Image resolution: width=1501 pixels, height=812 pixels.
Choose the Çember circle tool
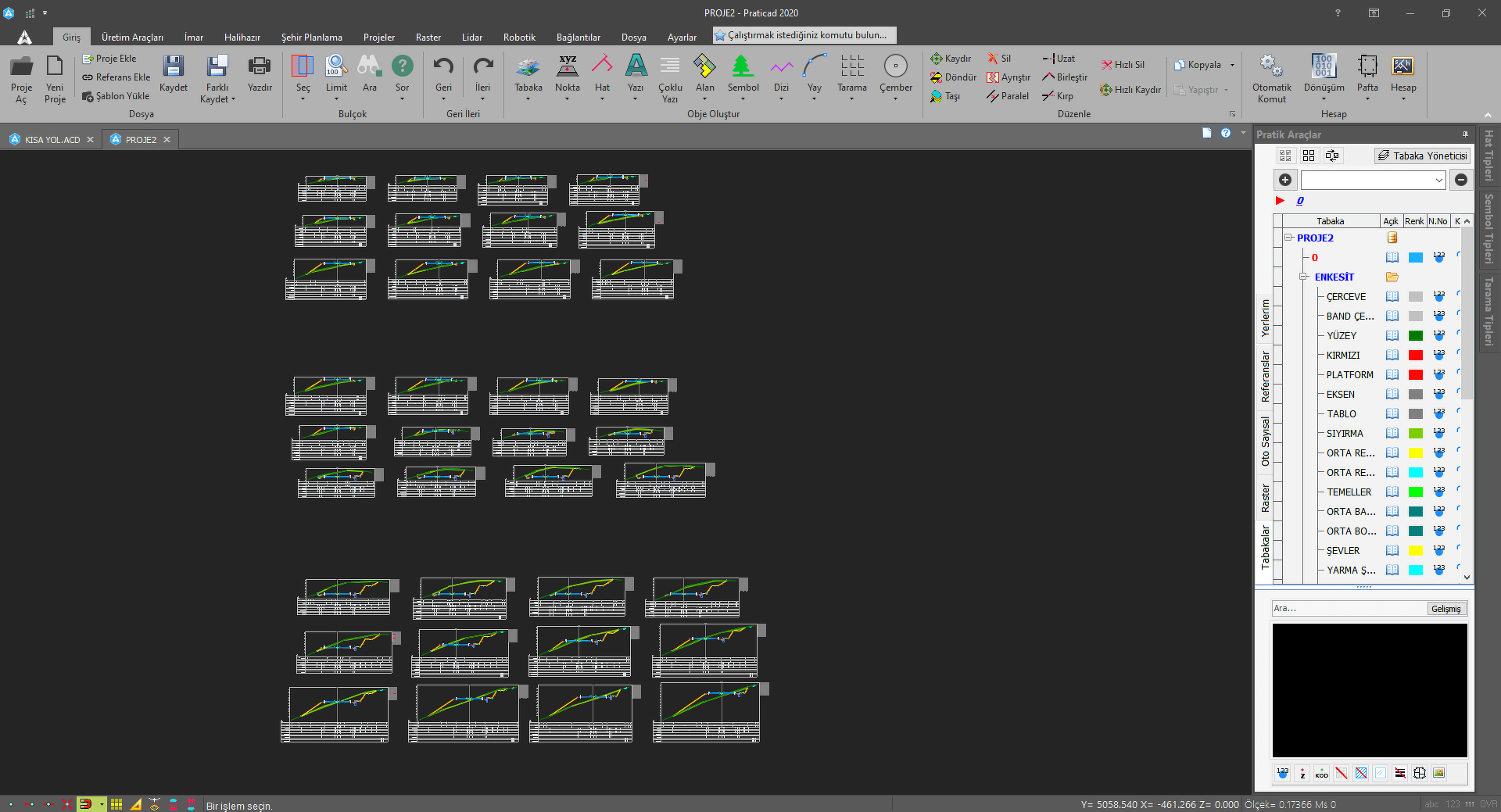point(895,68)
